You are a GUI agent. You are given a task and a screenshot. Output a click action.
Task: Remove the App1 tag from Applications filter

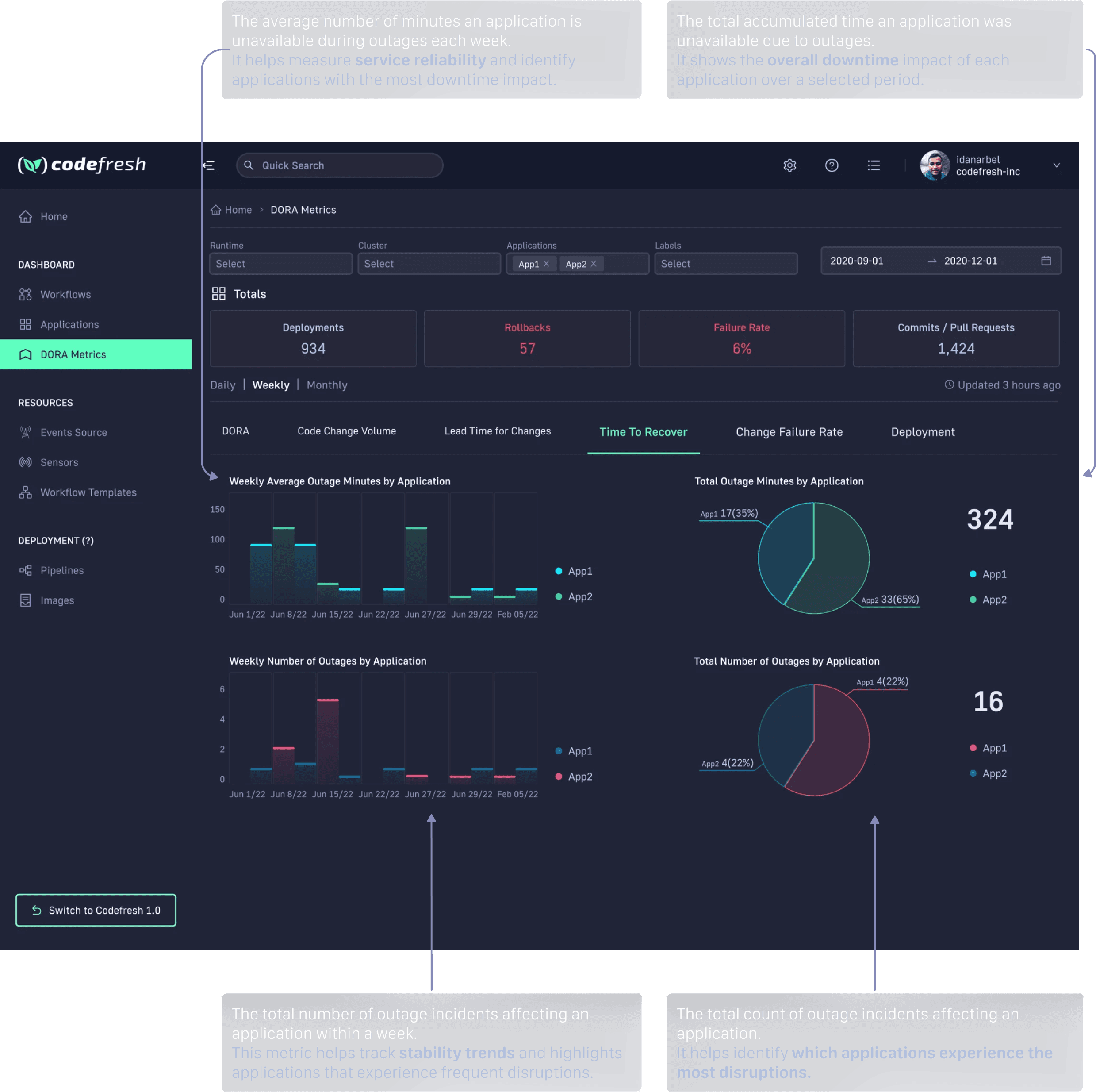pos(546,264)
